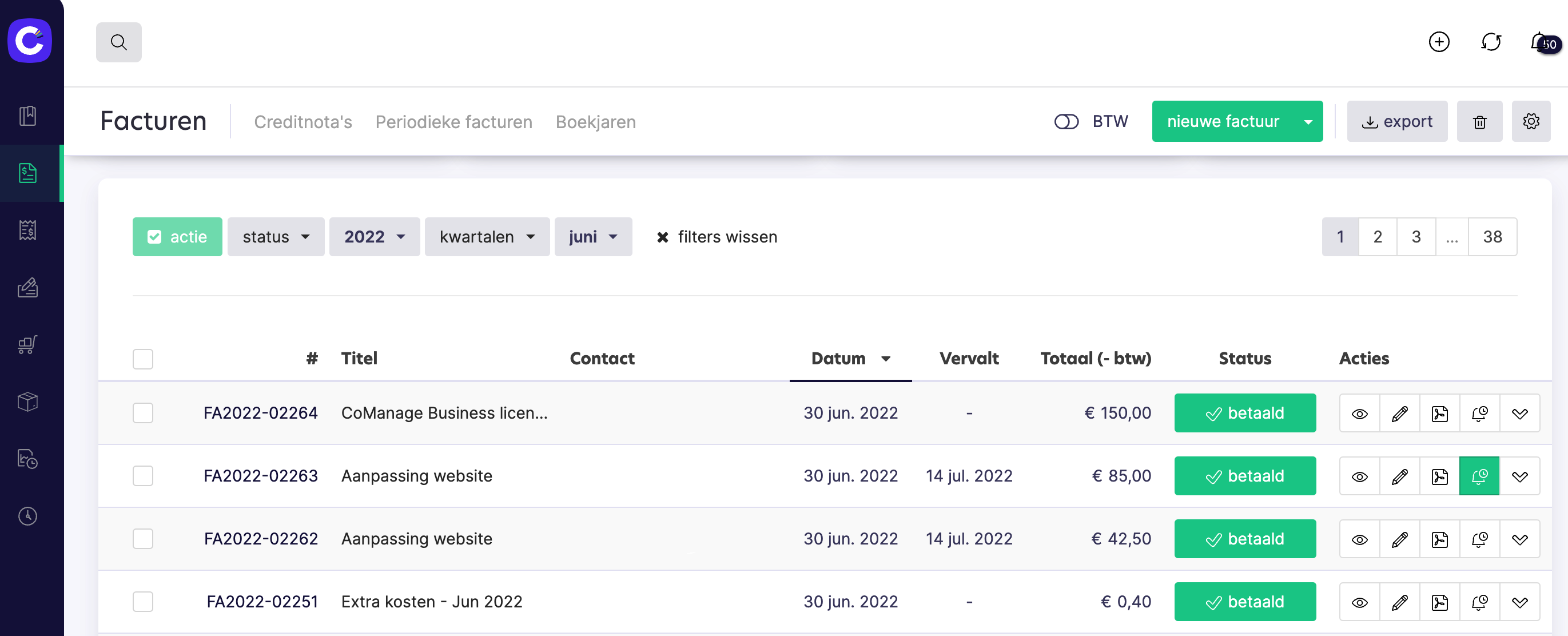Select the invoices sidebar icon
This screenshot has width=1568, height=636.
tap(27, 173)
